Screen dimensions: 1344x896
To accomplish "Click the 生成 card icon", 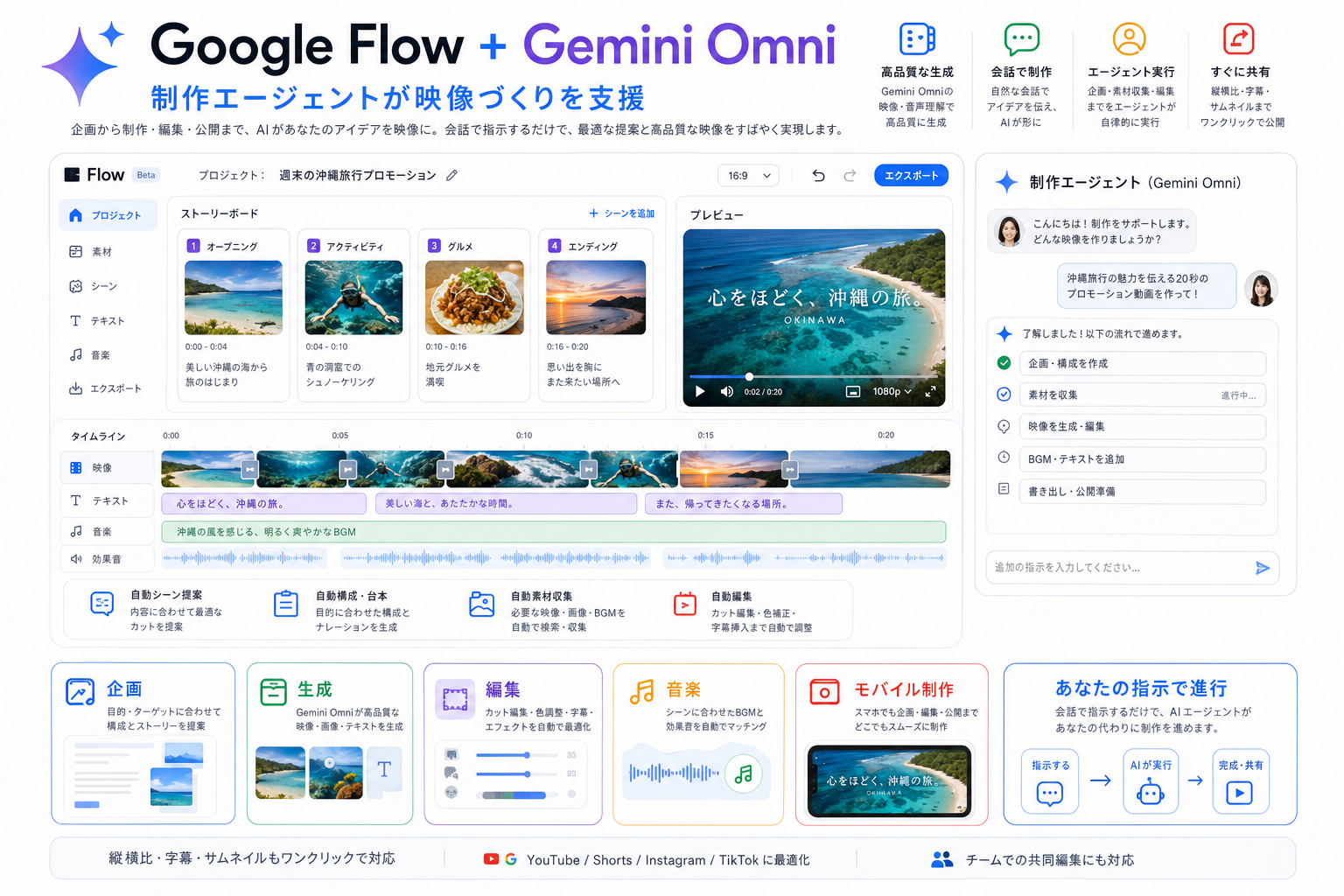I will 273,692.
